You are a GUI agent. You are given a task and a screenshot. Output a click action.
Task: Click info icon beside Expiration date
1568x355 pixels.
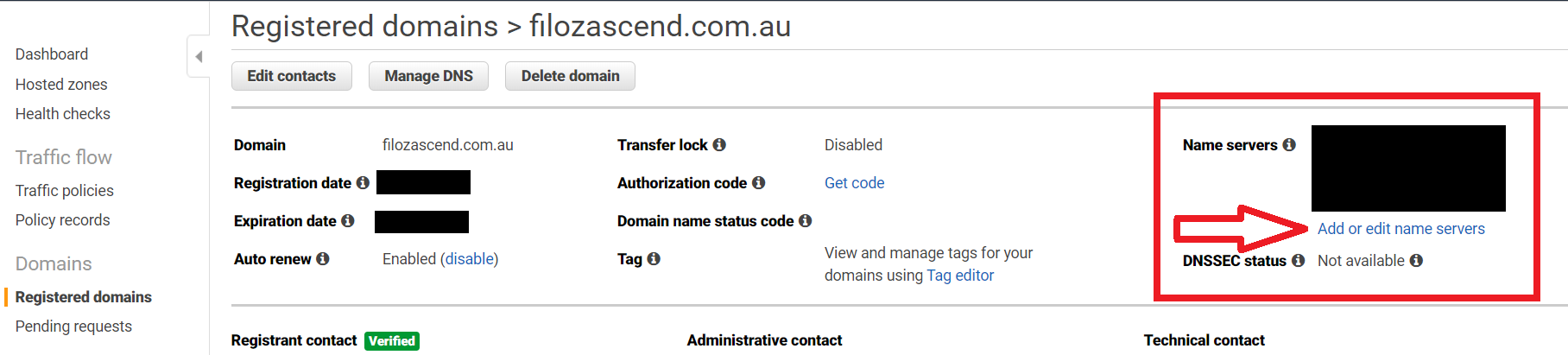click(348, 221)
